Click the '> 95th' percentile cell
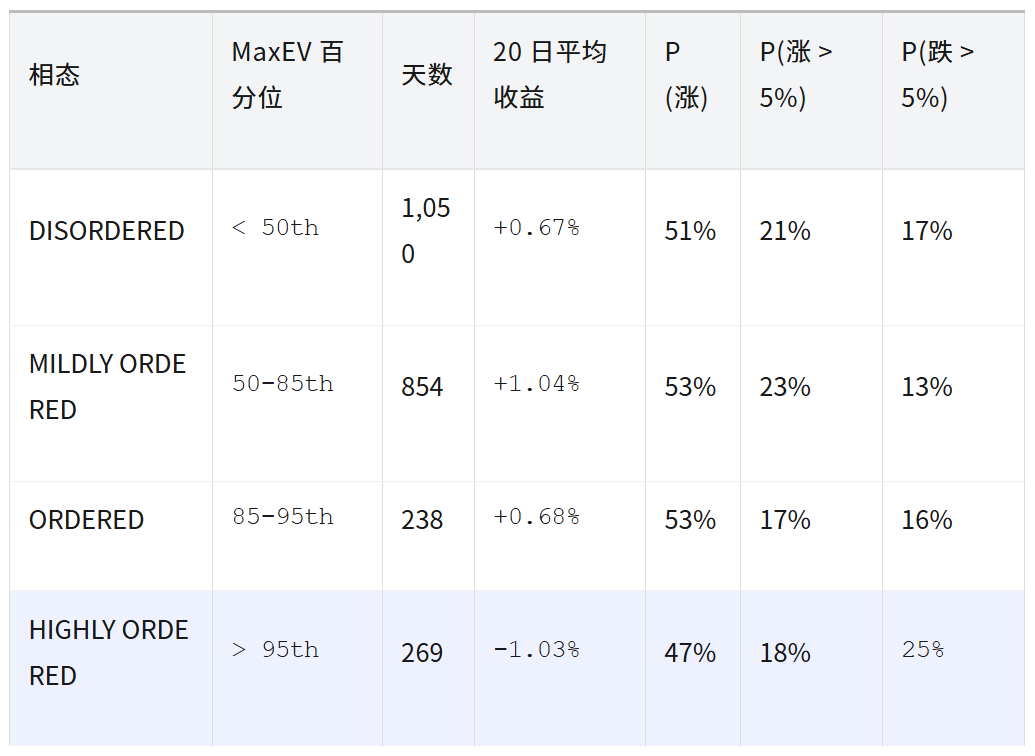Image resolution: width=1035 pixels, height=756 pixels. pyautogui.click(x=275, y=650)
